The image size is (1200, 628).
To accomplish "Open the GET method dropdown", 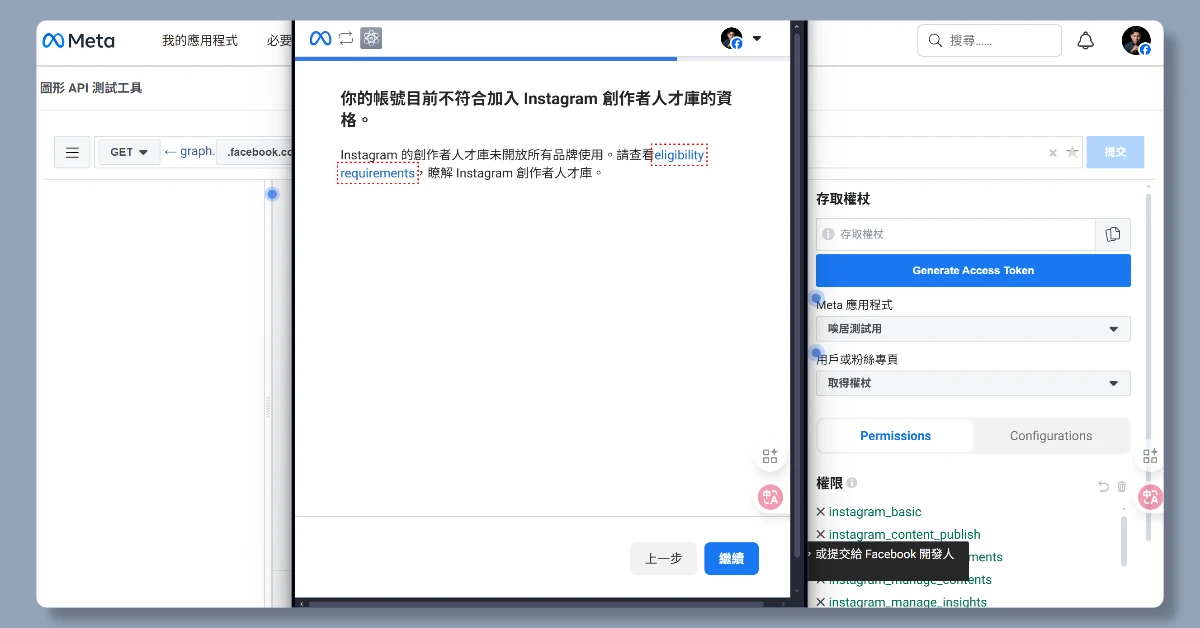I will [x=129, y=152].
